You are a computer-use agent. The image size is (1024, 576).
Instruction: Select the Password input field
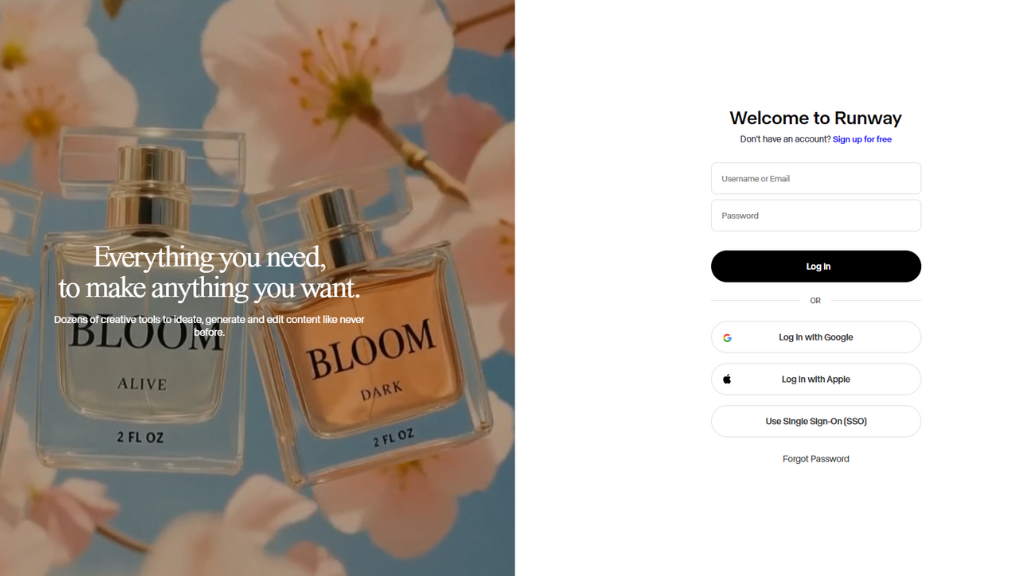point(816,216)
